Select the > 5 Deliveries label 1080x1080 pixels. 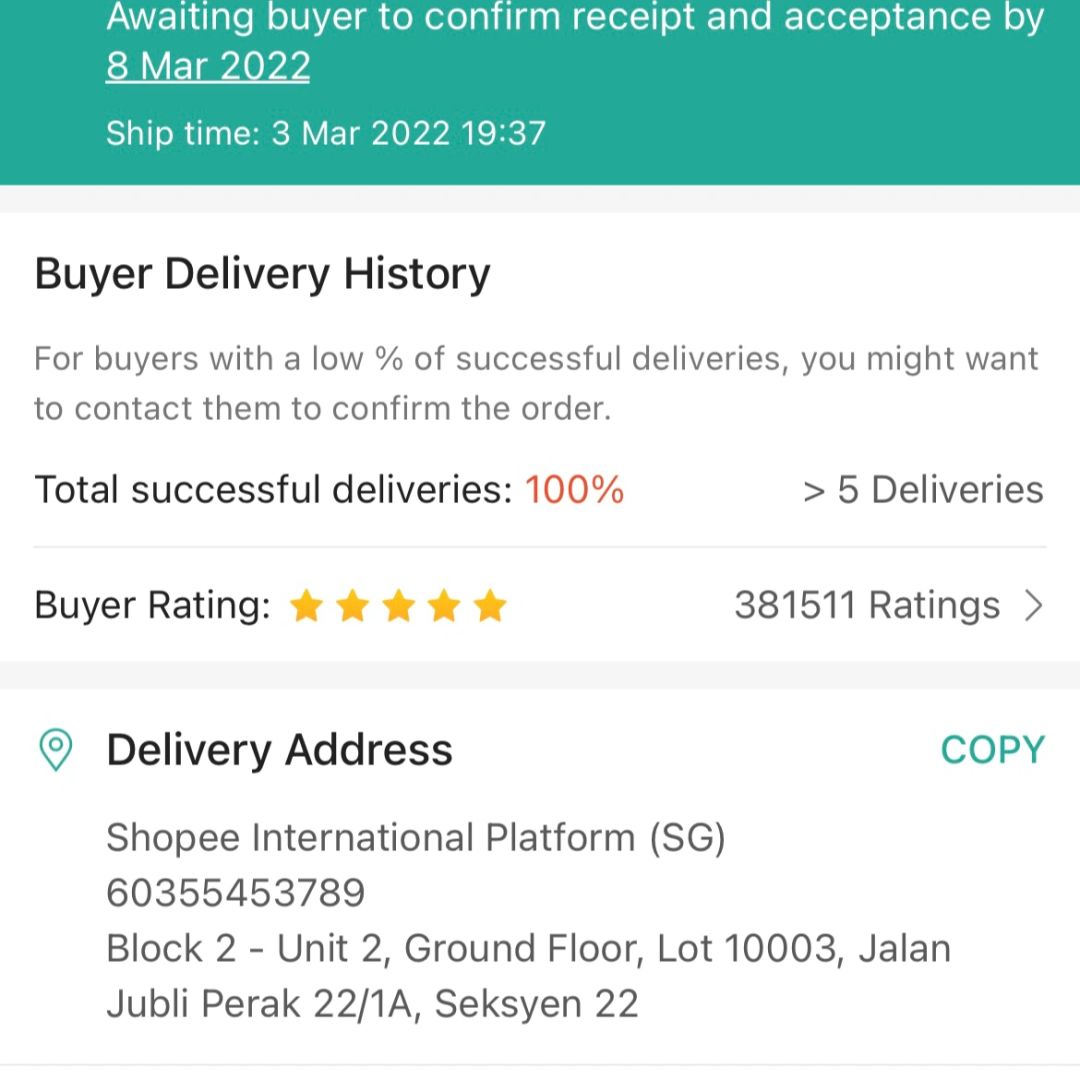point(924,490)
